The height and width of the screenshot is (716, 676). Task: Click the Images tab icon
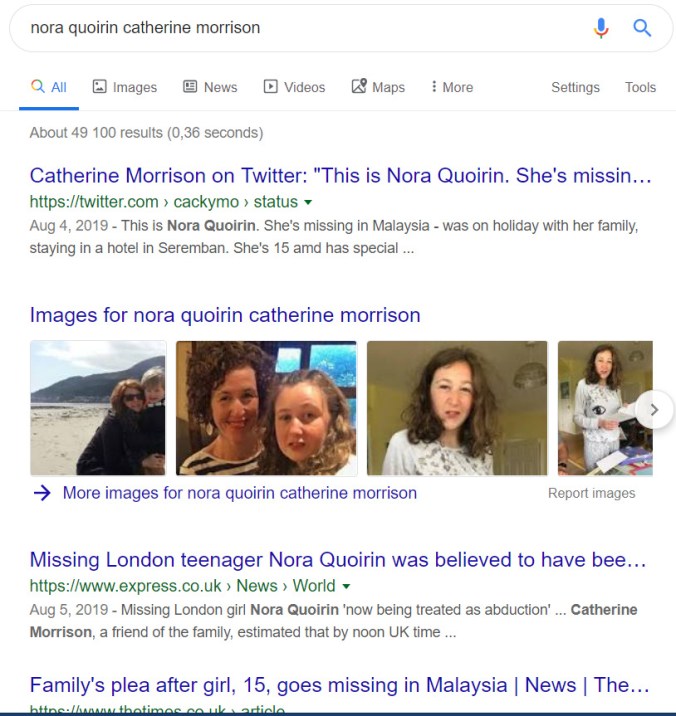pos(100,87)
